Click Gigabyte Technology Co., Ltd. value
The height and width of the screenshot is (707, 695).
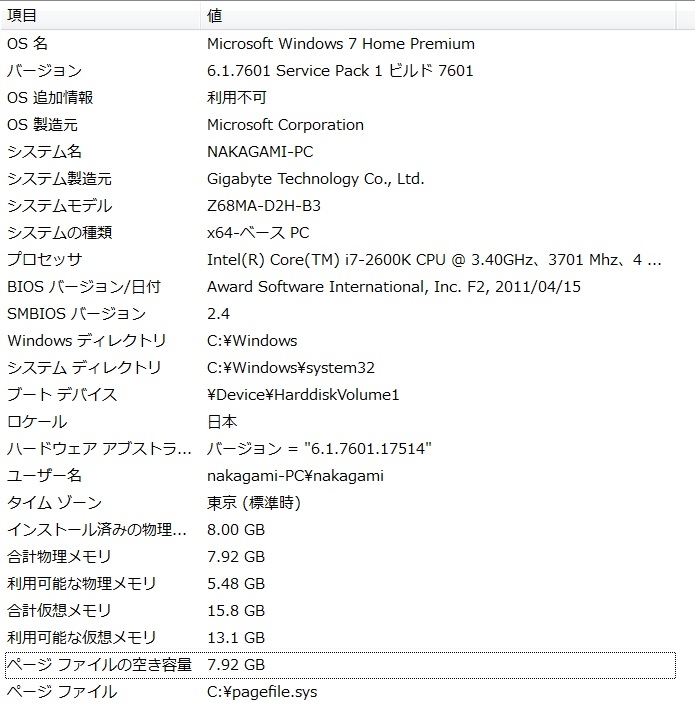click(316, 179)
